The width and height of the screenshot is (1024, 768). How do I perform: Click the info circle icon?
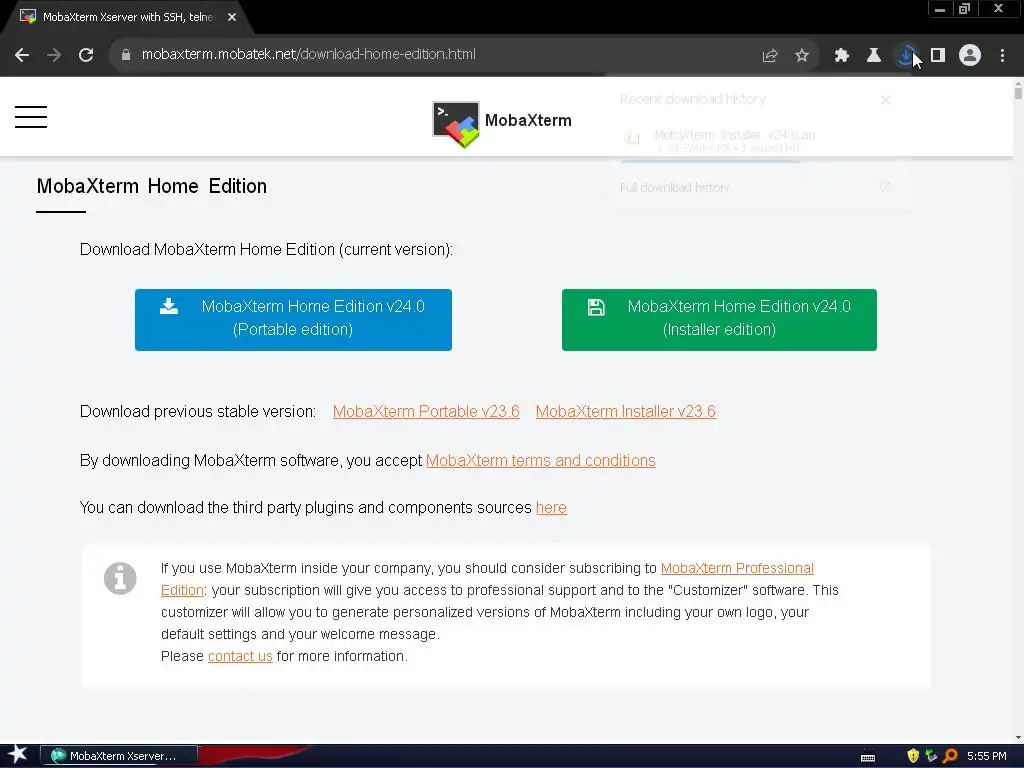pyautogui.click(x=120, y=579)
